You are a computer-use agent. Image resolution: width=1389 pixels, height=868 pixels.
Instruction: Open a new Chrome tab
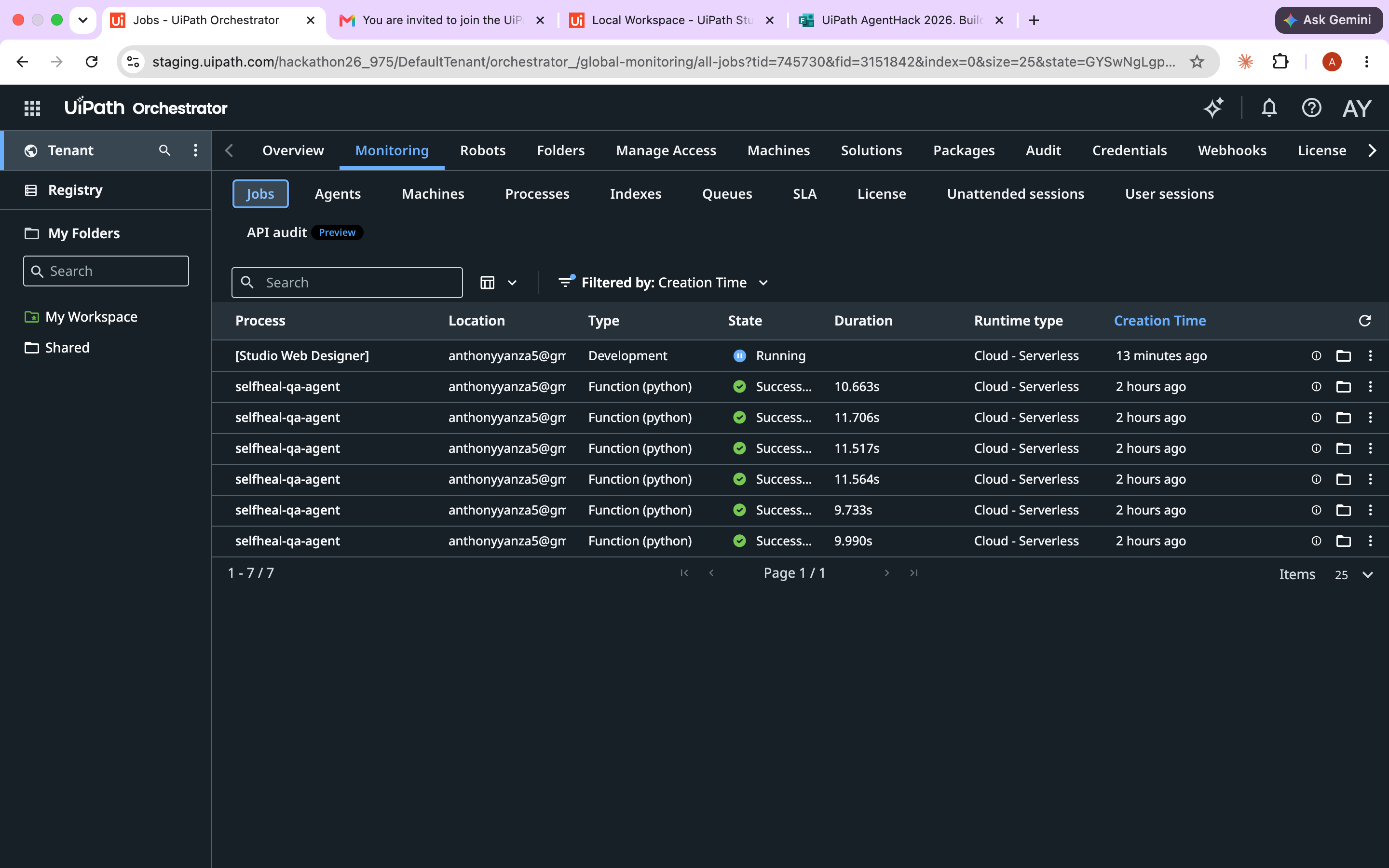tap(1034, 20)
